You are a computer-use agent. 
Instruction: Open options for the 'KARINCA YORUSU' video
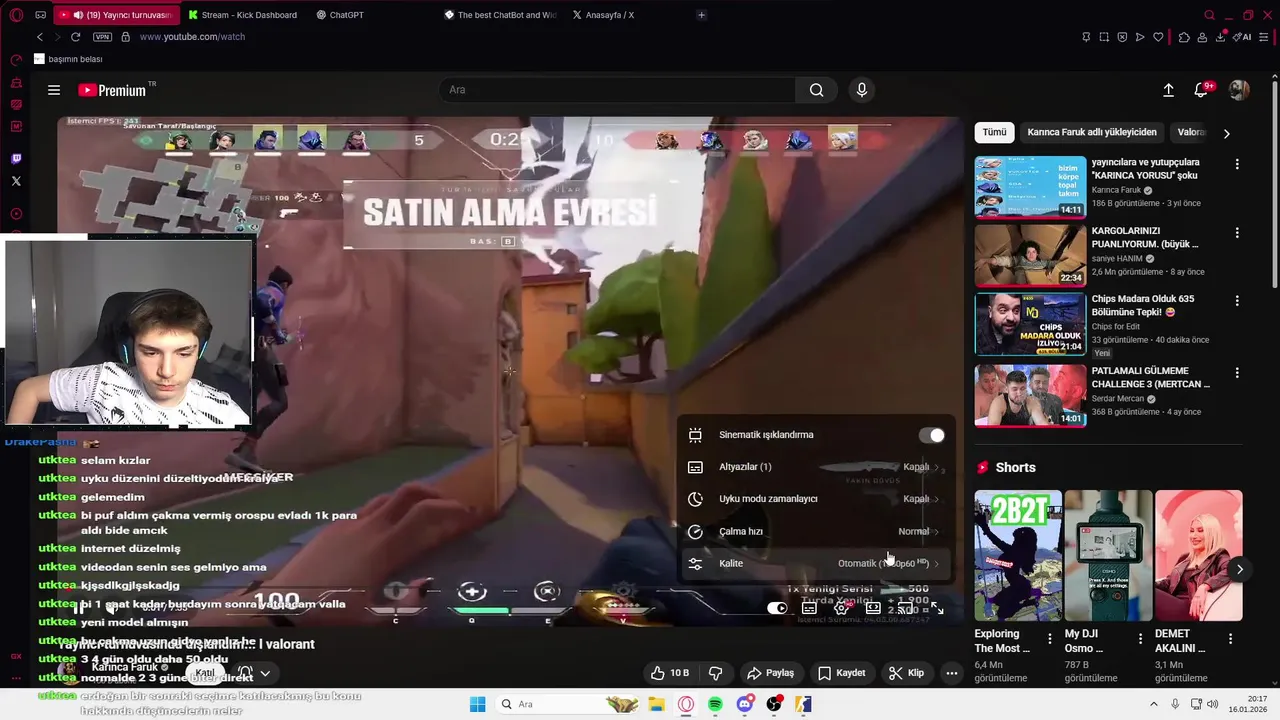[x=1237, y=164]
